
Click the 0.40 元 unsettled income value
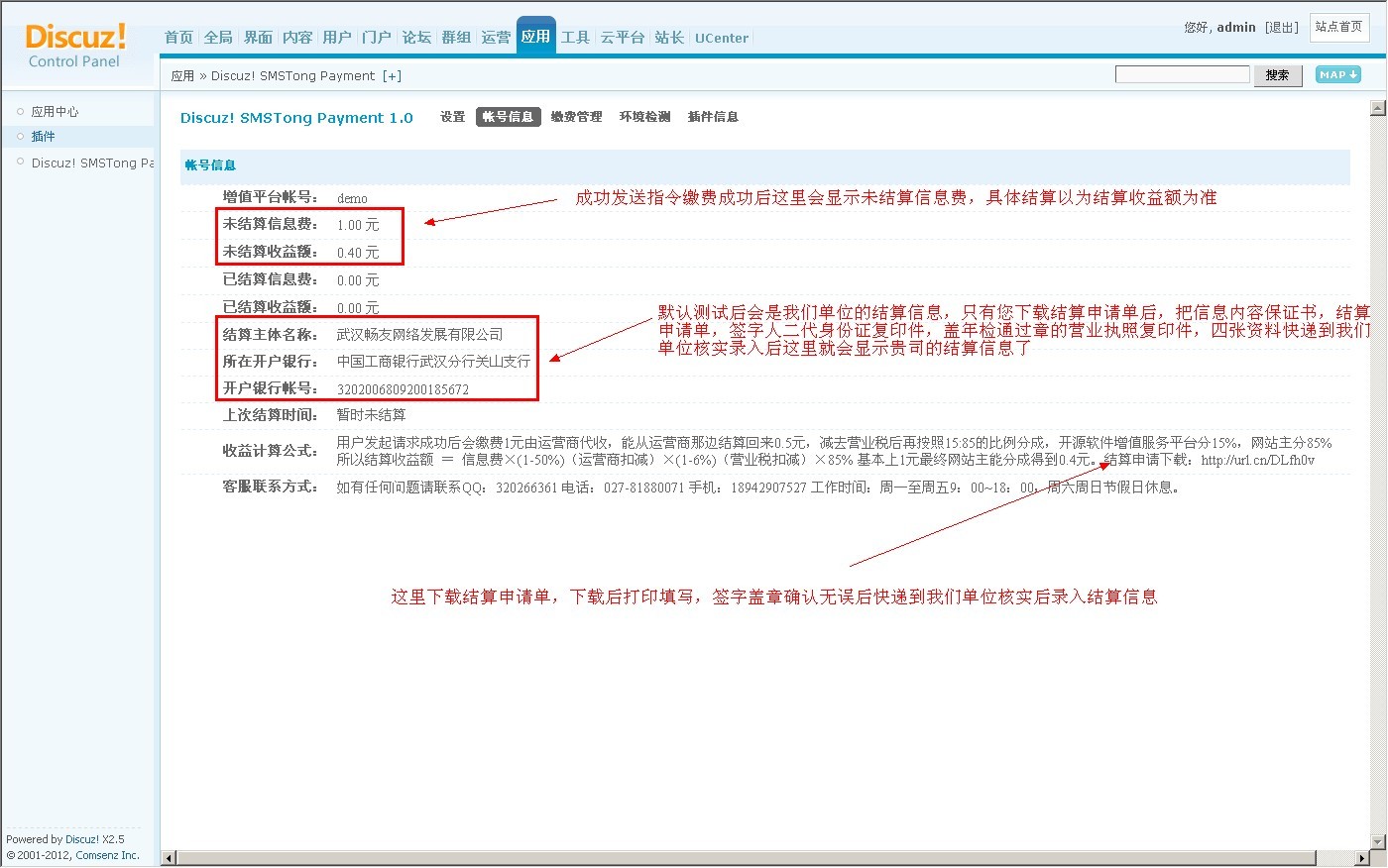(358, 253)
